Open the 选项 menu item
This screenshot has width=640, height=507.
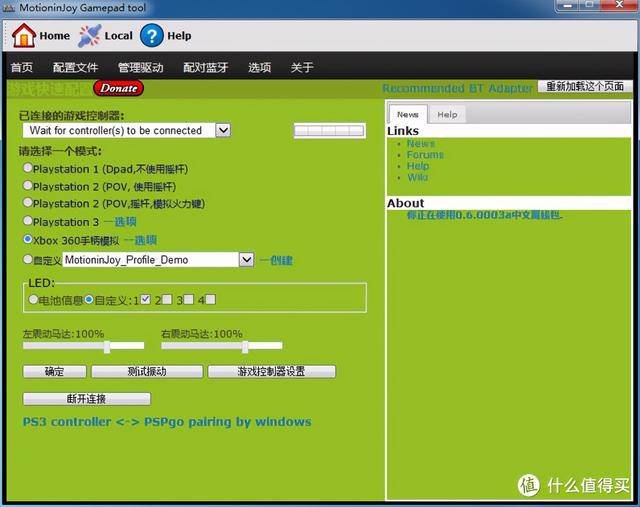[260, 67]
